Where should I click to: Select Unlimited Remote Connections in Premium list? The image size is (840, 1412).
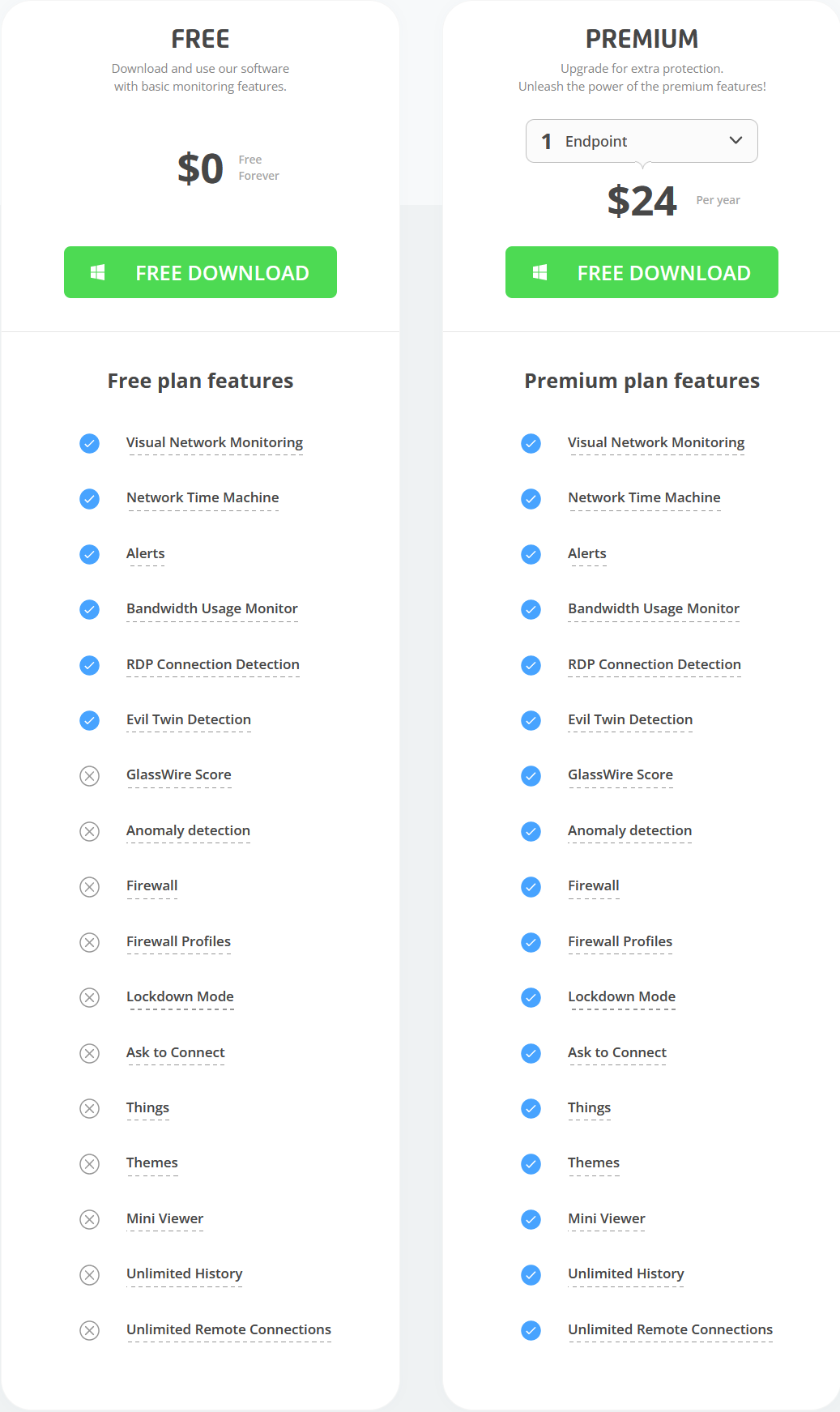pos(670,1329)
